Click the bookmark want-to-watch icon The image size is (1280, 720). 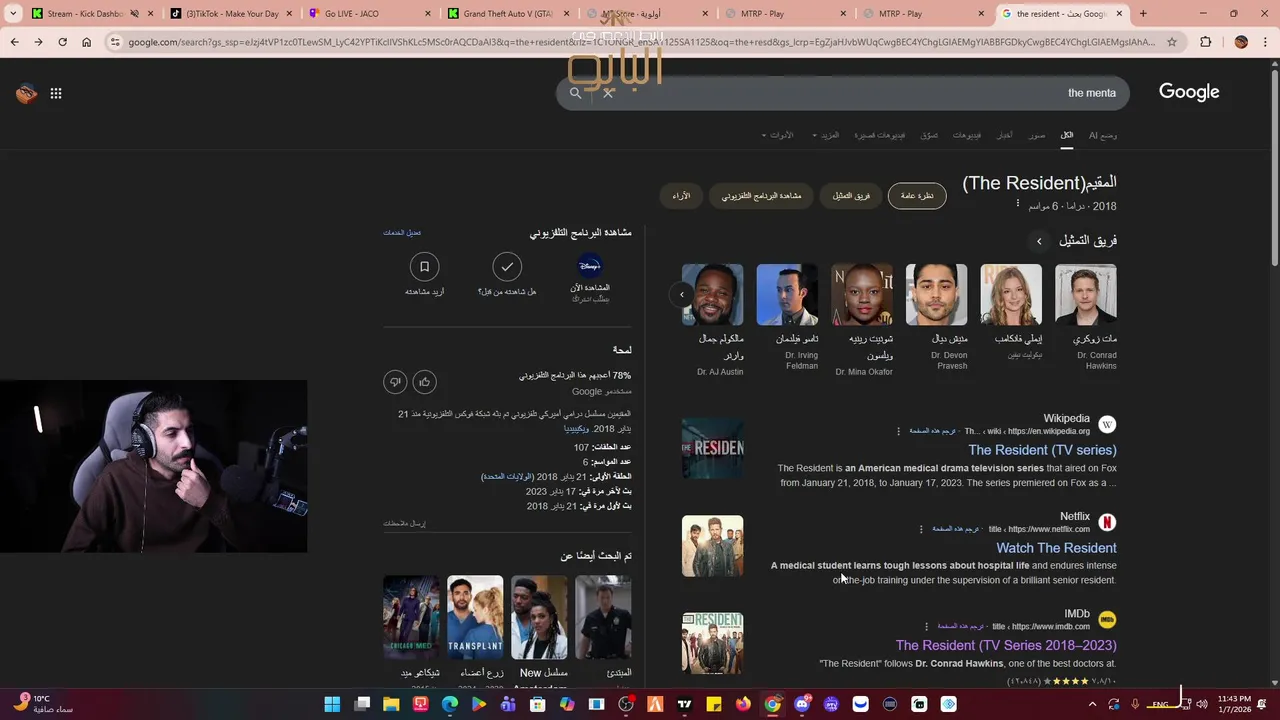click(x=424, y=266)
